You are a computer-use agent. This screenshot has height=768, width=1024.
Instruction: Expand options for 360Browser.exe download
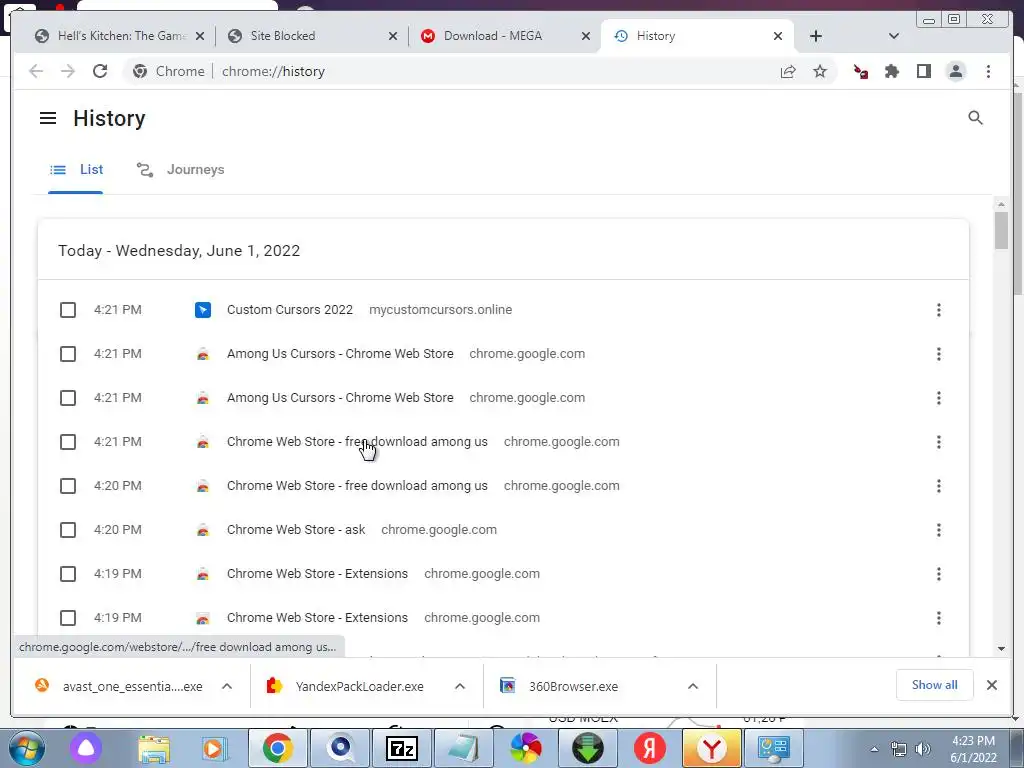[693, 686]
